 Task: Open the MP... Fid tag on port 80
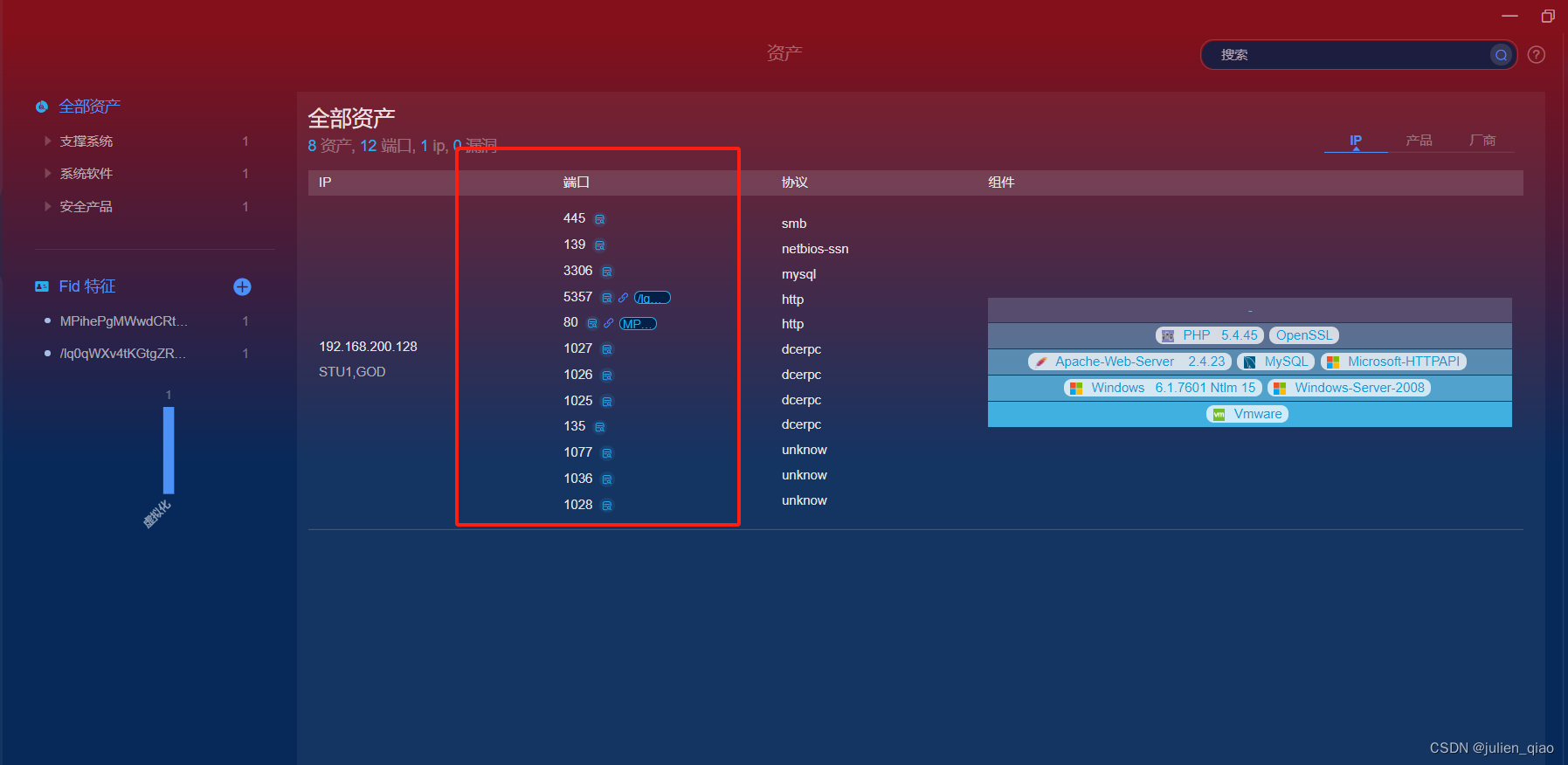638,324
